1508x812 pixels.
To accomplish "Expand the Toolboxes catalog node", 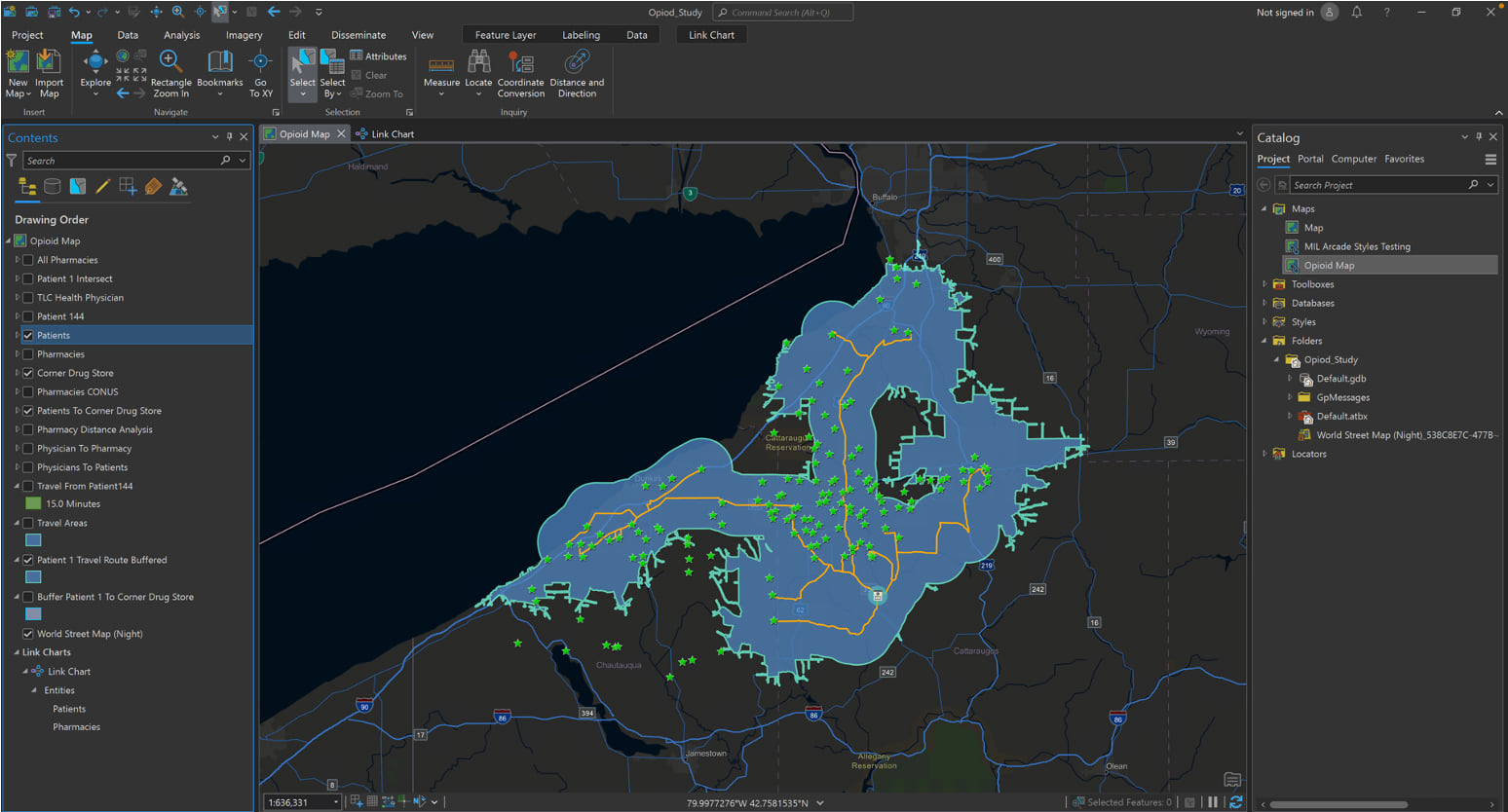I will tap(1264, 284).
